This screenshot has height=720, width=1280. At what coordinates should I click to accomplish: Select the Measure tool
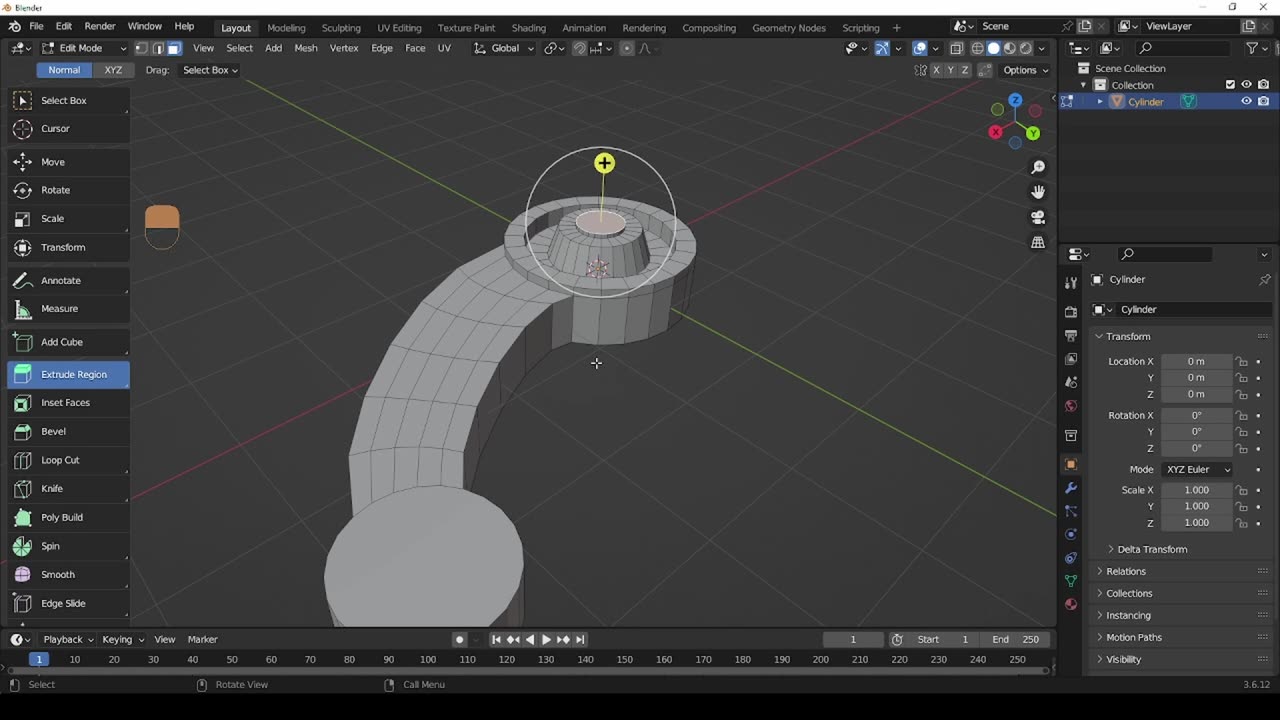(68, 309)
